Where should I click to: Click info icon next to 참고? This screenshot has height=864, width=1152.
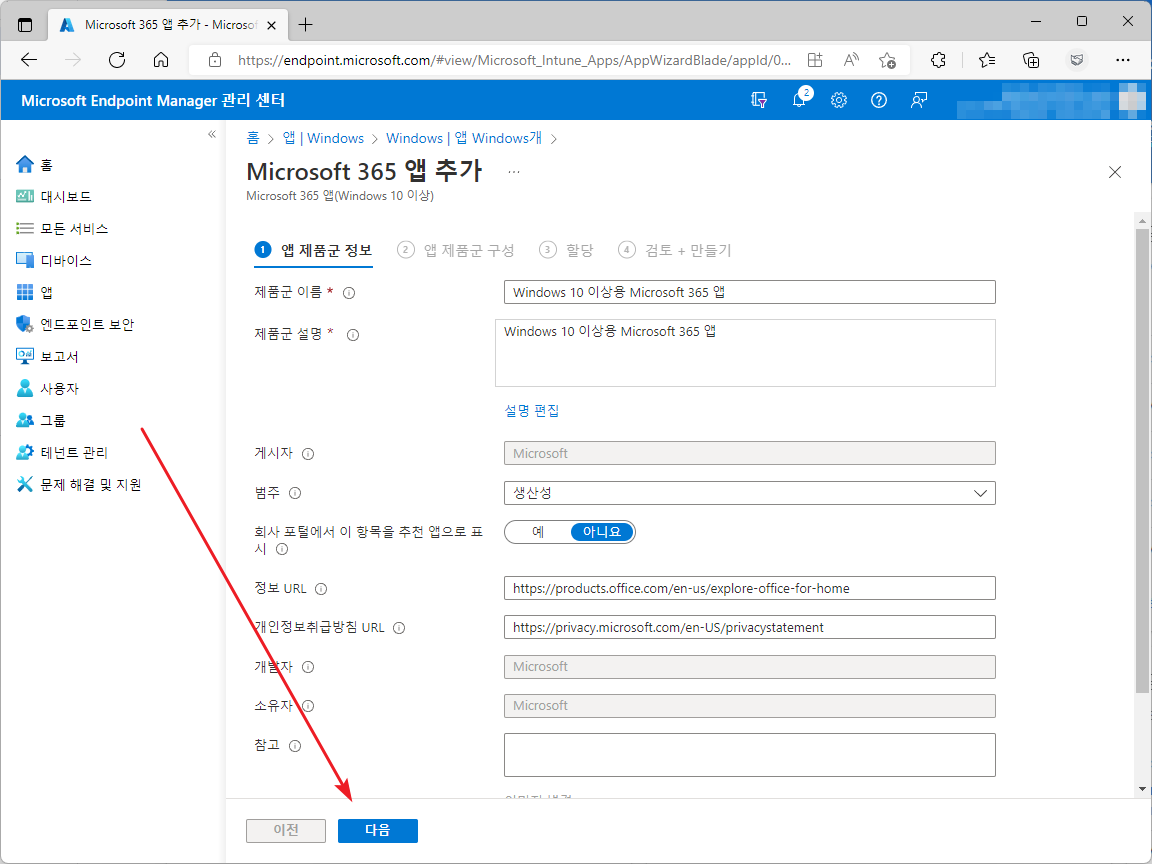[x=295, y=746]
